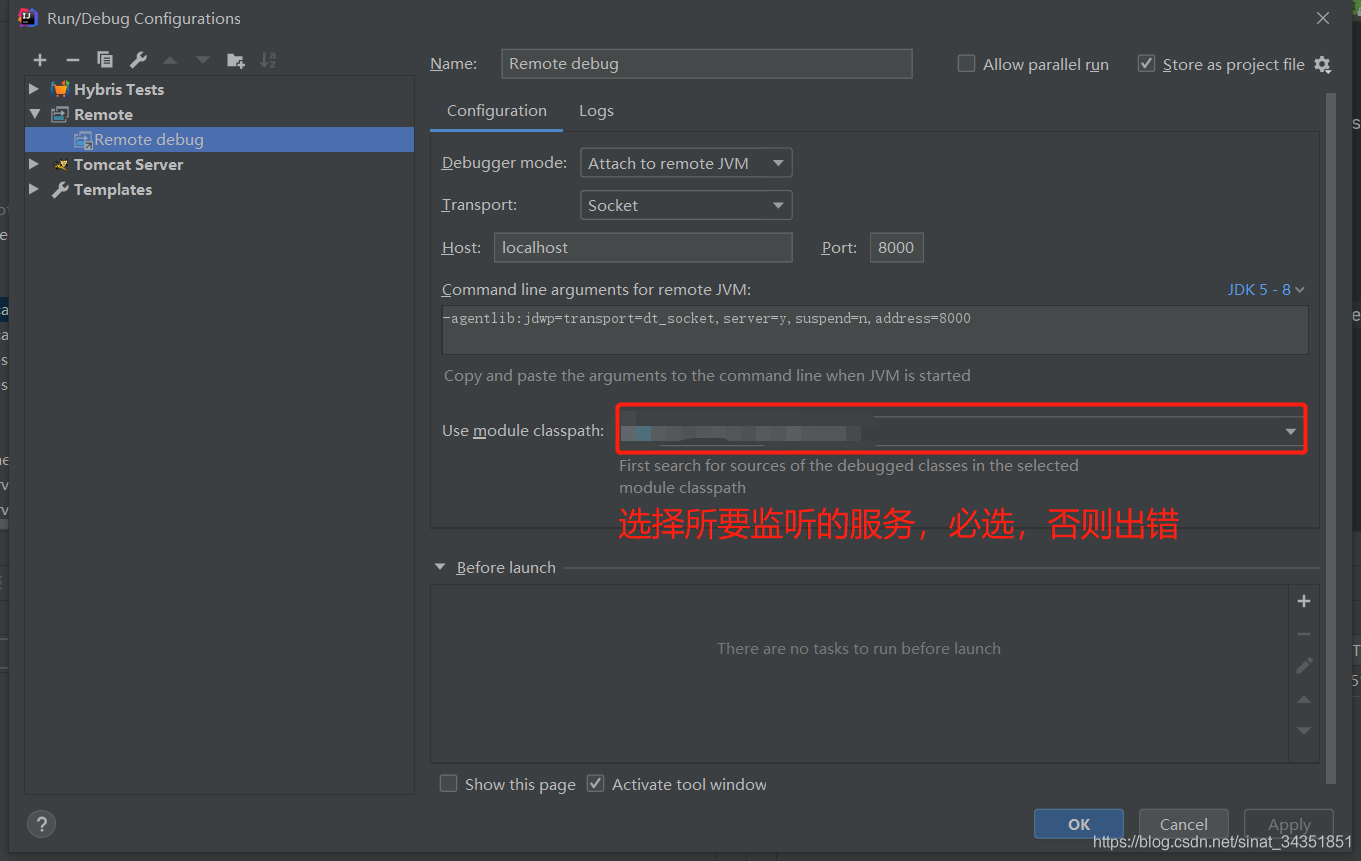Screen dimensions: 1361x861
Task: Click the Cancel button
Action: [1184, 824]
